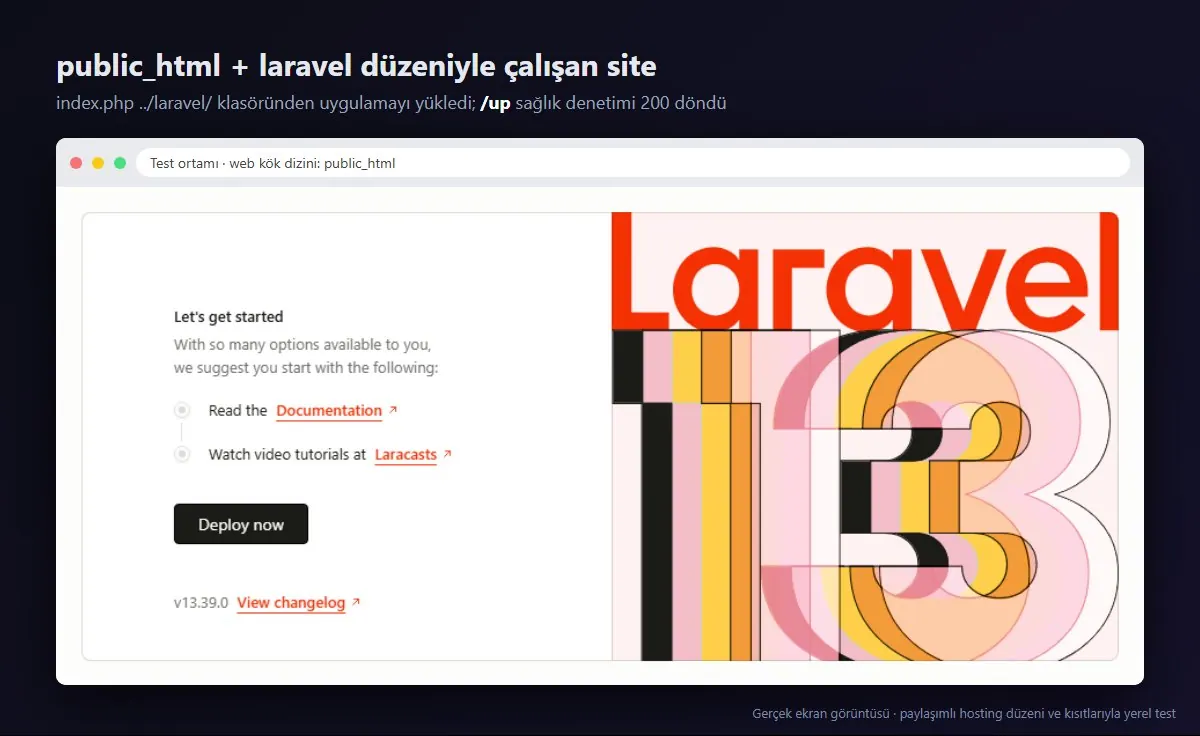The image size is (1200, 736).
Task: Click the subtitle mentioning /up sağlık denetimi
Action: [x=391, y=103]
